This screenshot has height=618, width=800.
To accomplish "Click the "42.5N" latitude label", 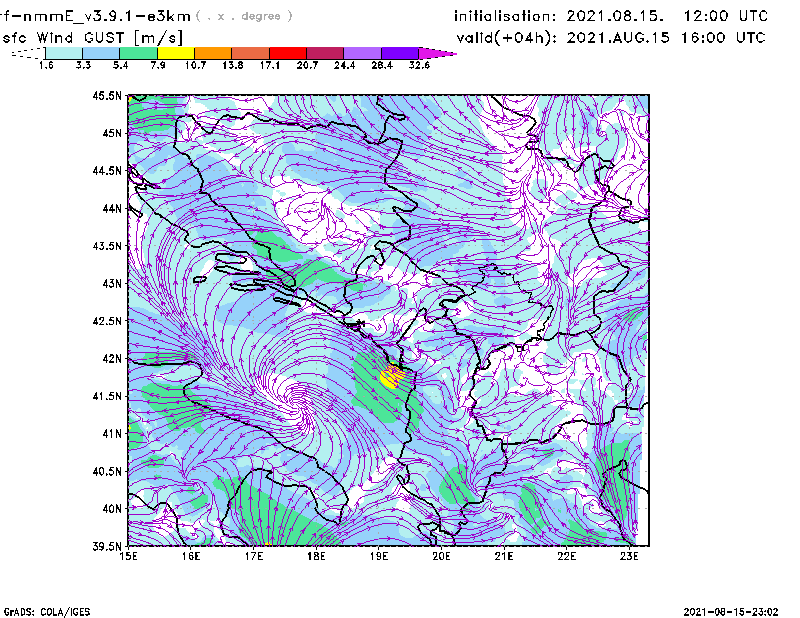I will click(107, 320).
